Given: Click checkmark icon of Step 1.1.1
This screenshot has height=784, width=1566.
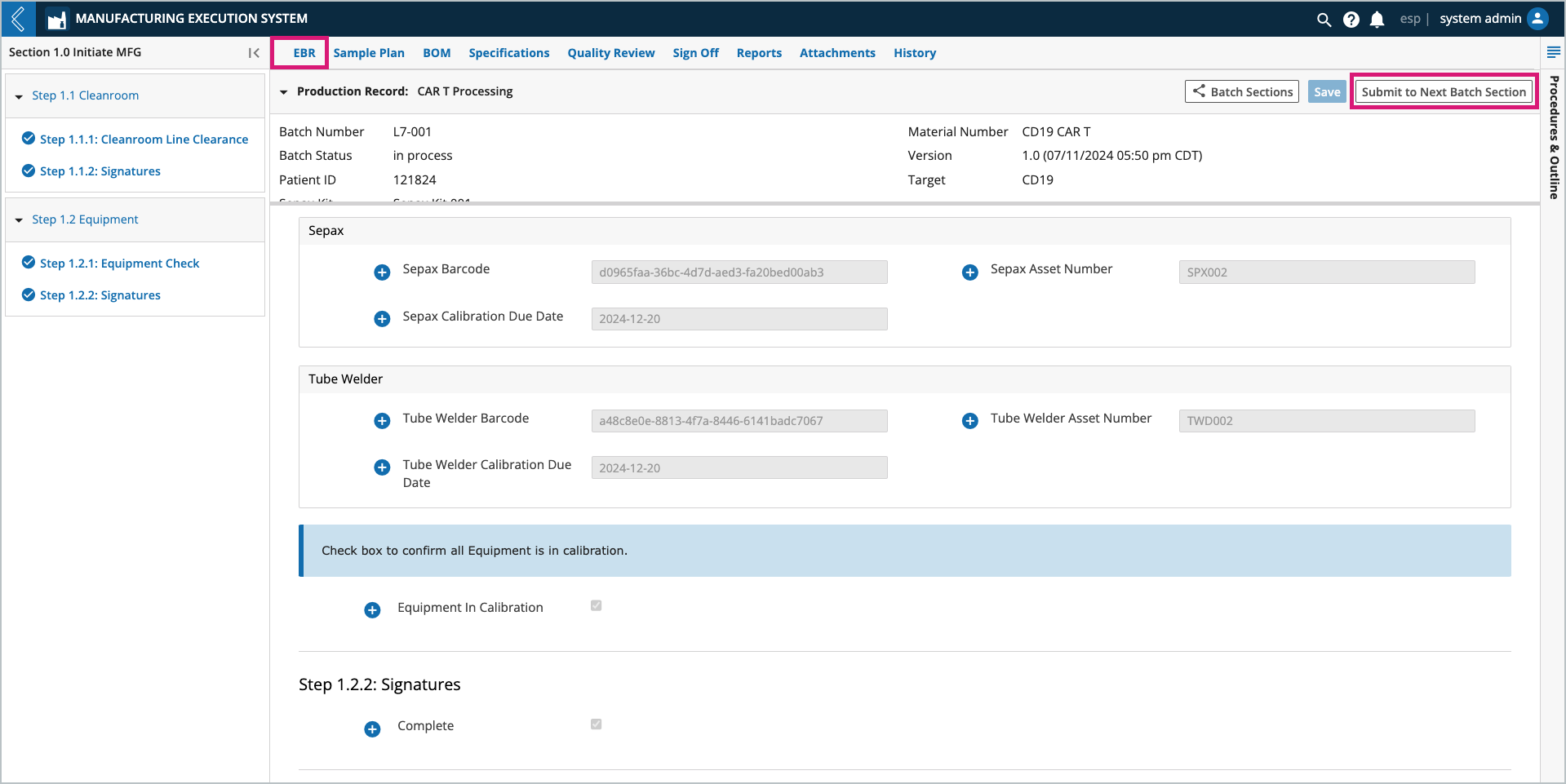Looking at the screenshot, I should 29,138.
